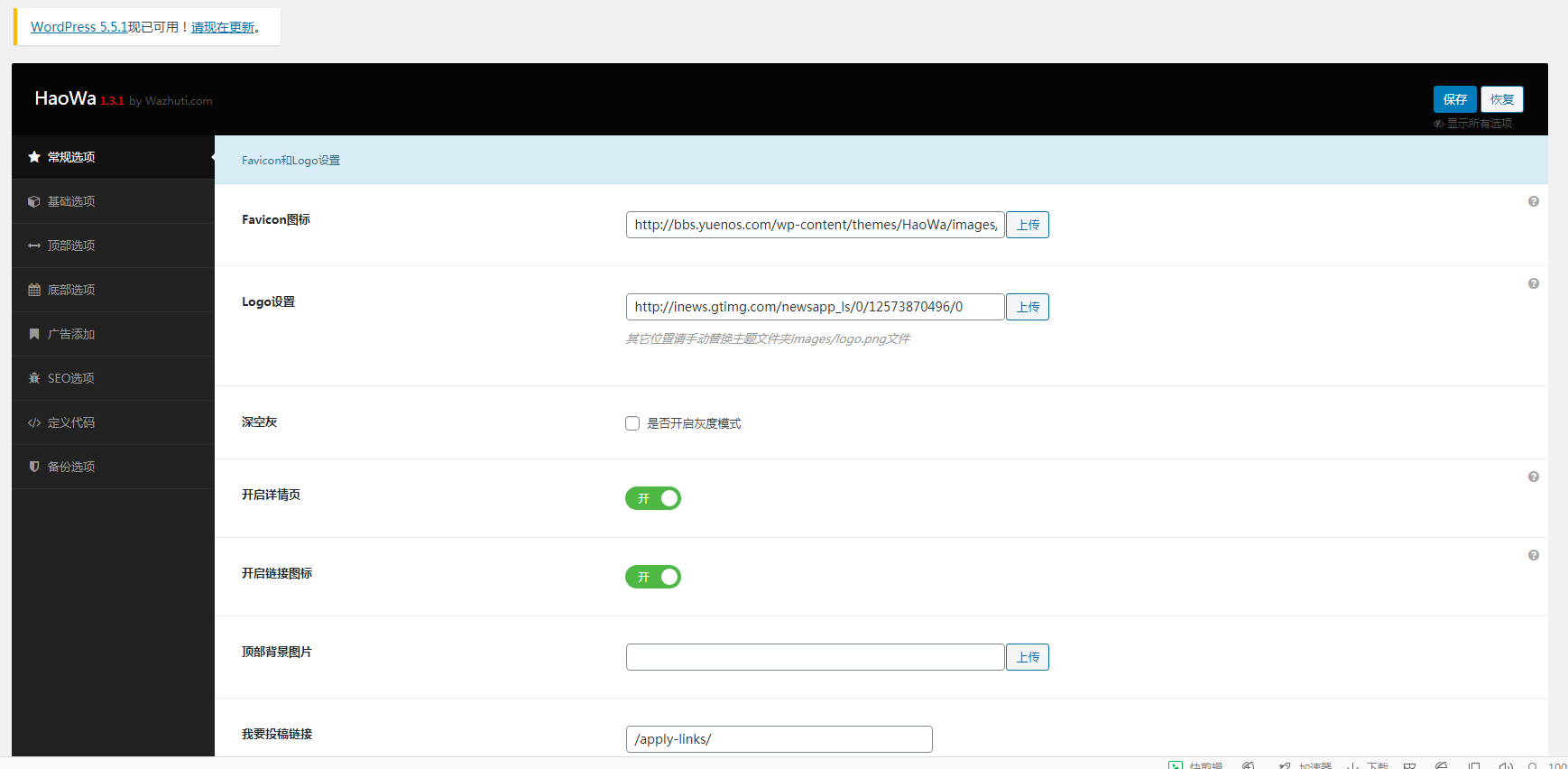Upload a Favicon with its 上传 button
The image size is (1568, 769).
pos(1028,225)
